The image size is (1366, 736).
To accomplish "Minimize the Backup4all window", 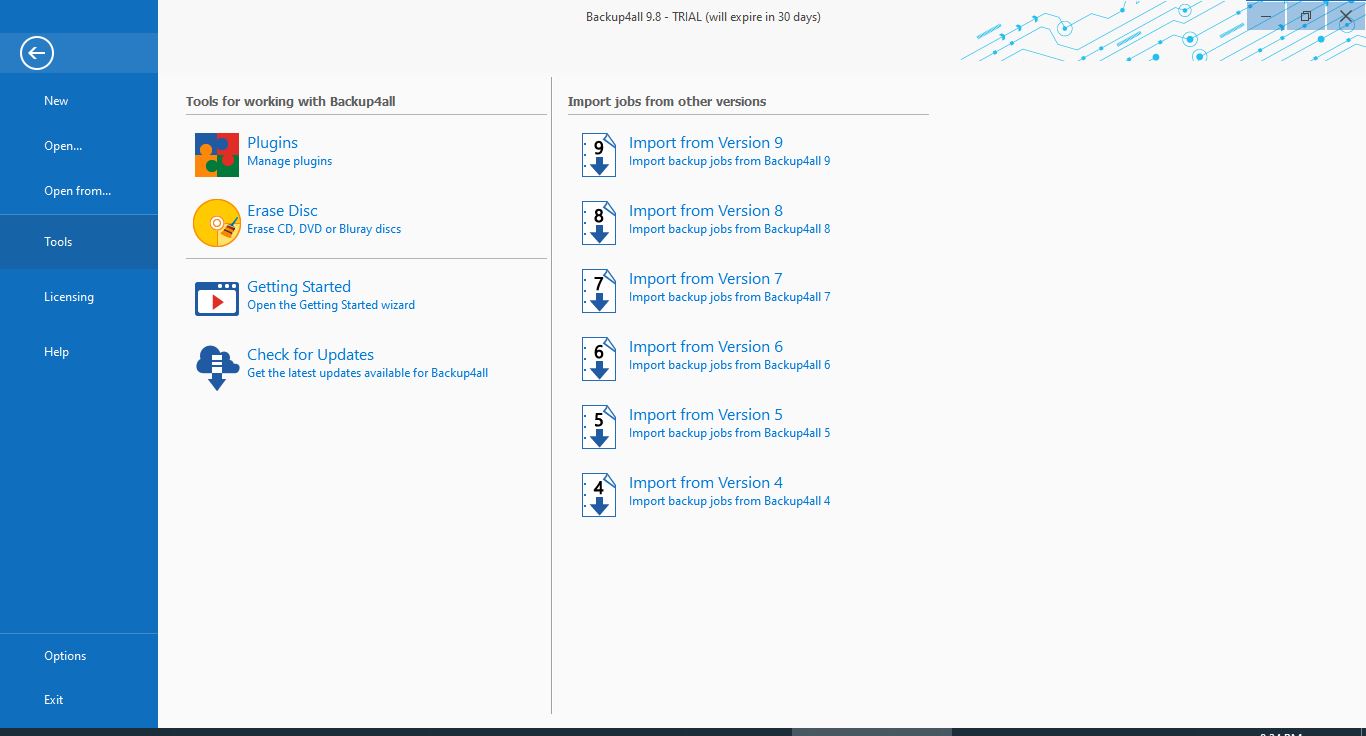I will pyautogui.click(x=1266, y=16).
